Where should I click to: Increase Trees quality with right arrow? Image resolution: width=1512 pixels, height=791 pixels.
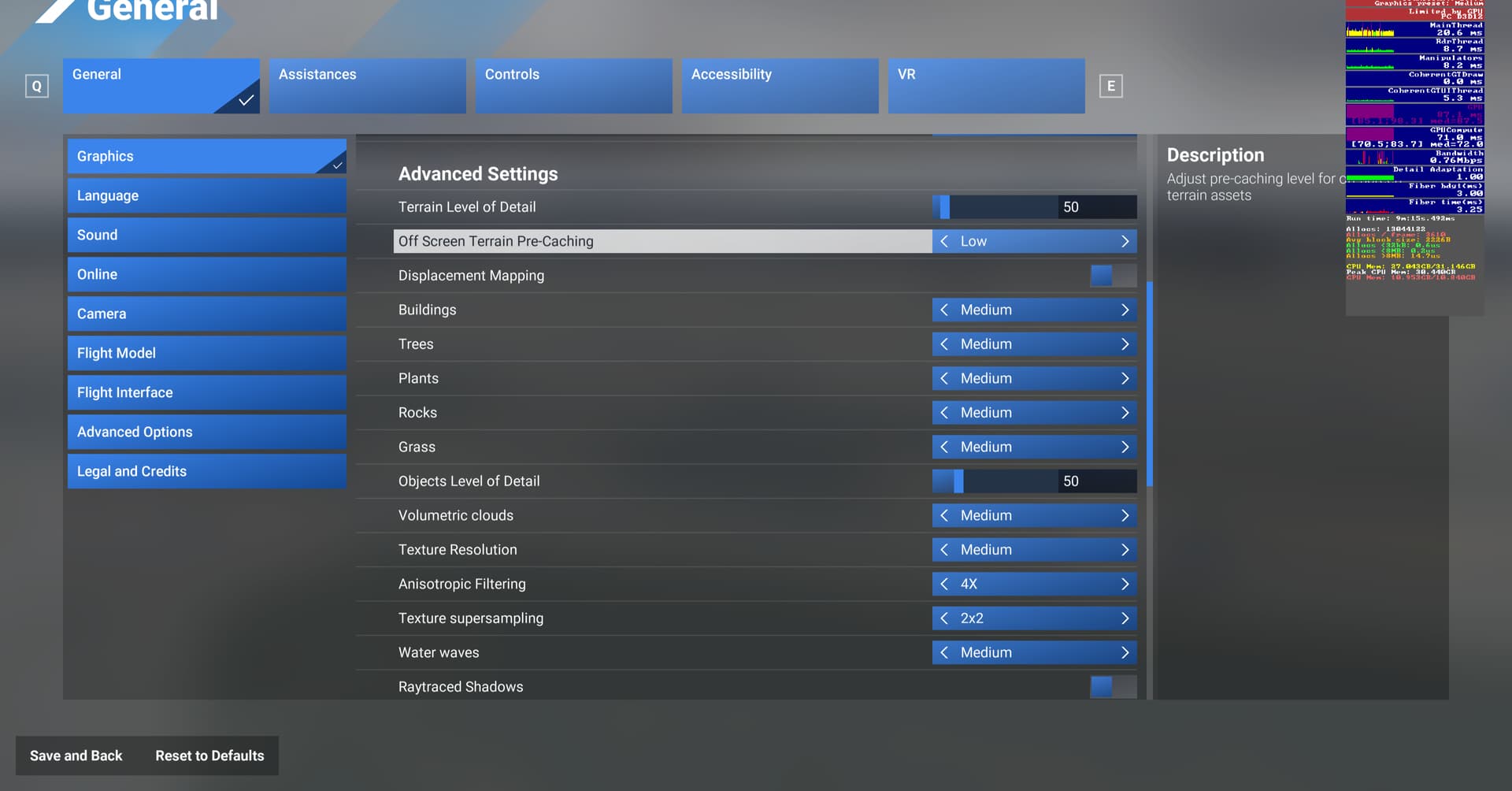(1125, 344)
